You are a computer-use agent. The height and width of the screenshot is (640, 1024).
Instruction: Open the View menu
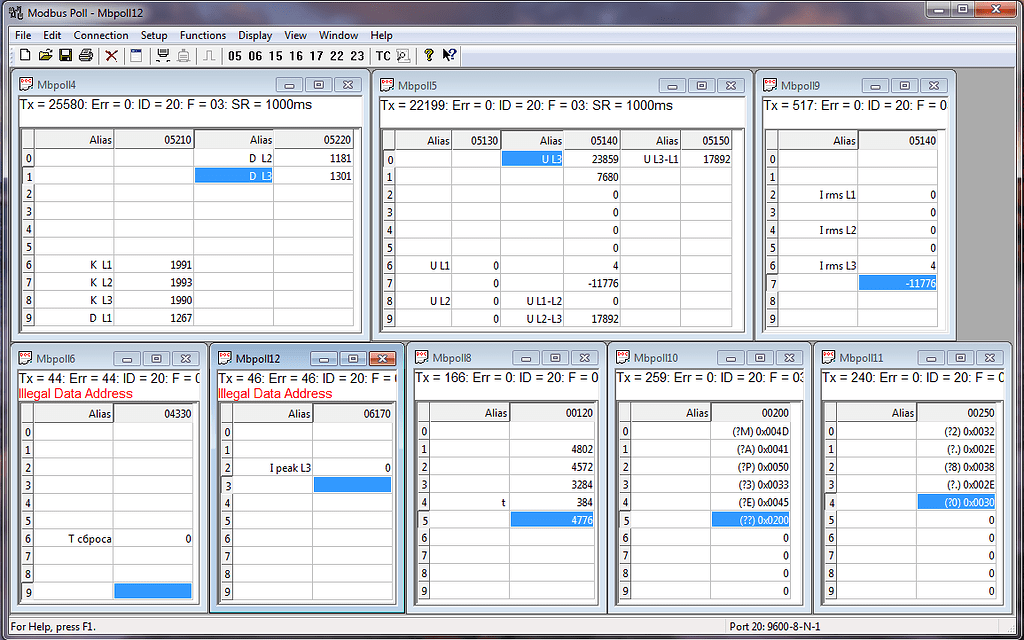(295, 35)
